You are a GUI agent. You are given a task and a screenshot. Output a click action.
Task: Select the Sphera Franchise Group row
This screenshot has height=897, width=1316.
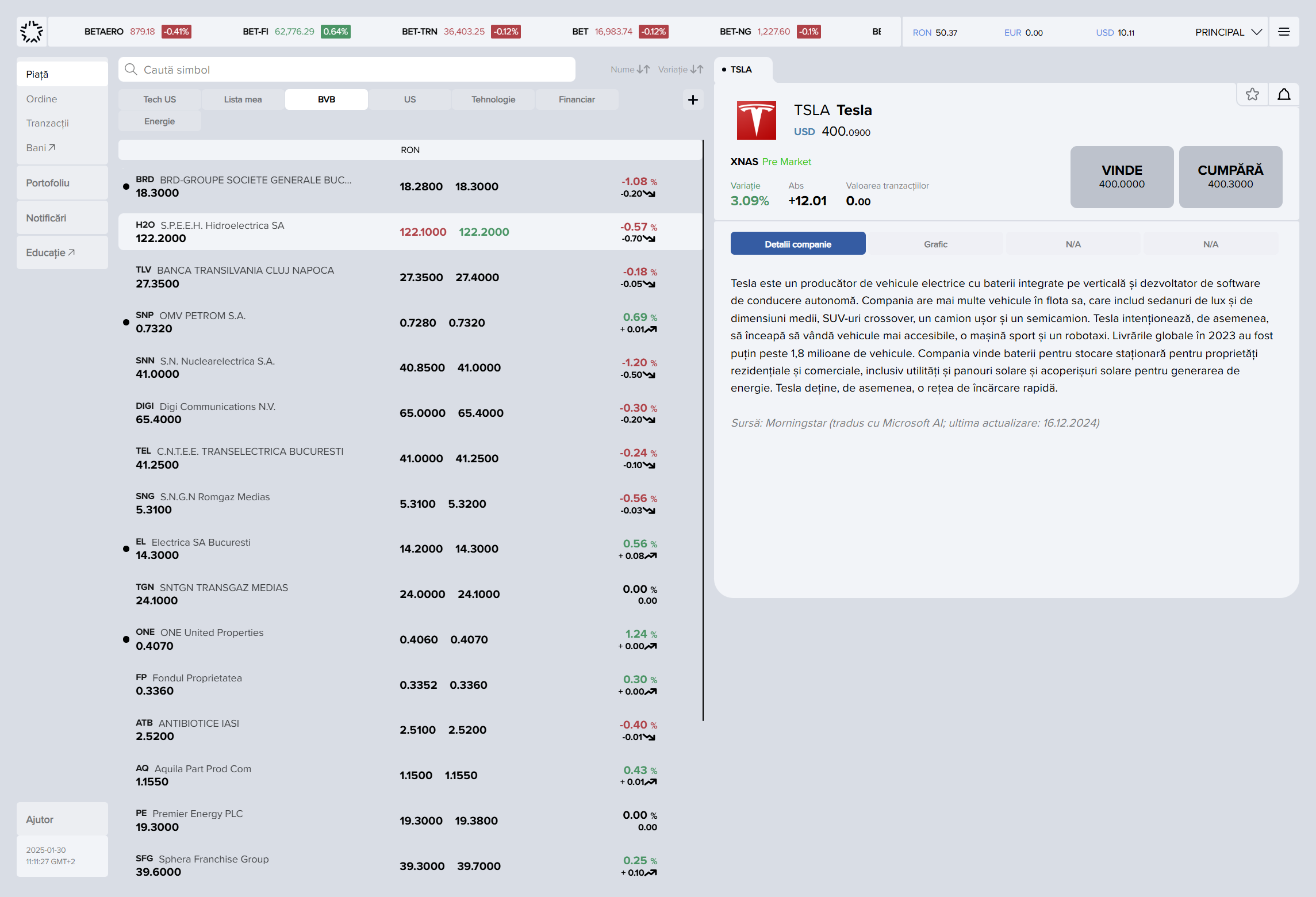tap(410, 865)
